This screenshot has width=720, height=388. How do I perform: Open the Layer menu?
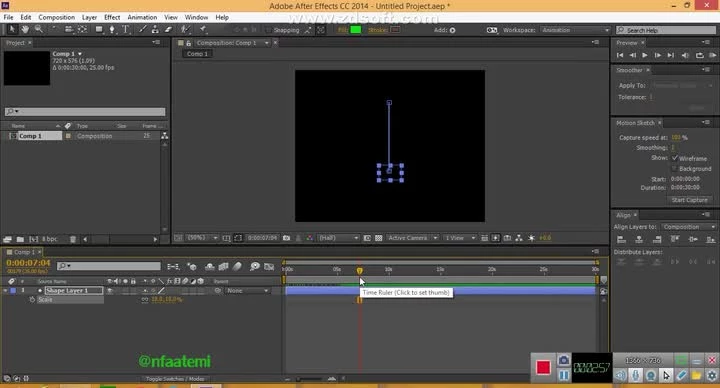pyautogui.click(x=89, y=17)
